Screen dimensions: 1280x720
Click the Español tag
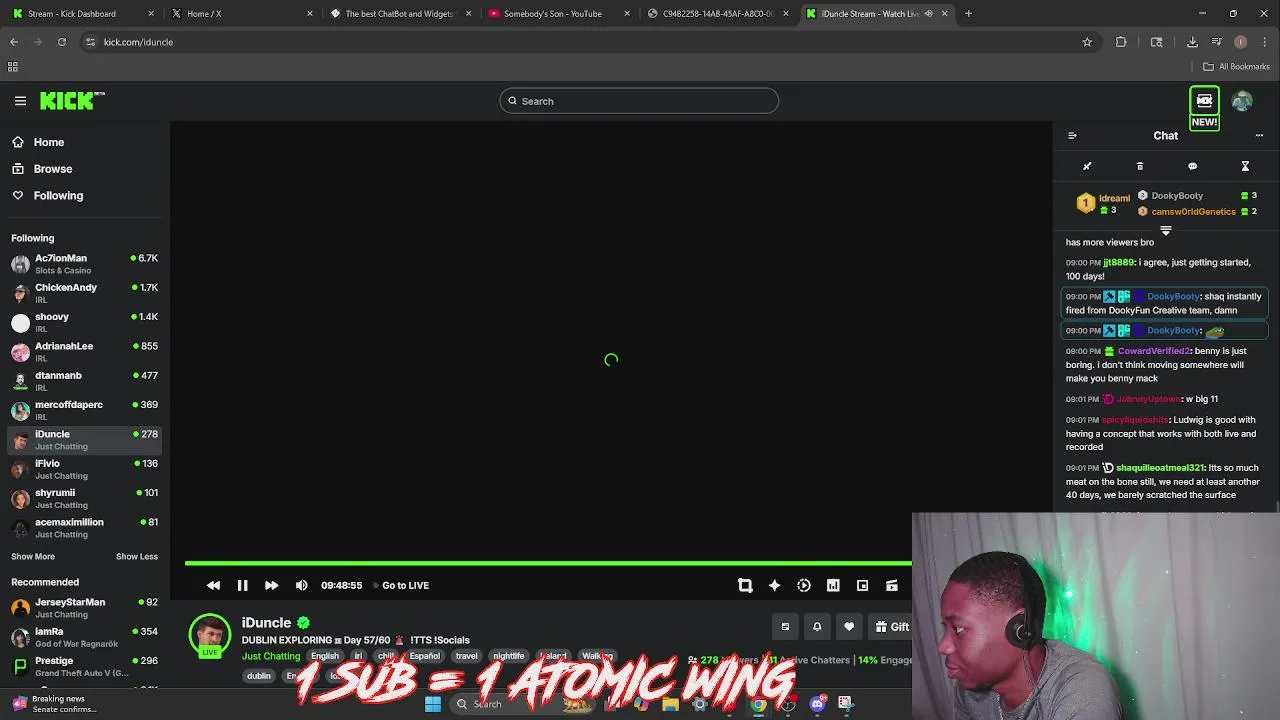(x=424, y=656)
